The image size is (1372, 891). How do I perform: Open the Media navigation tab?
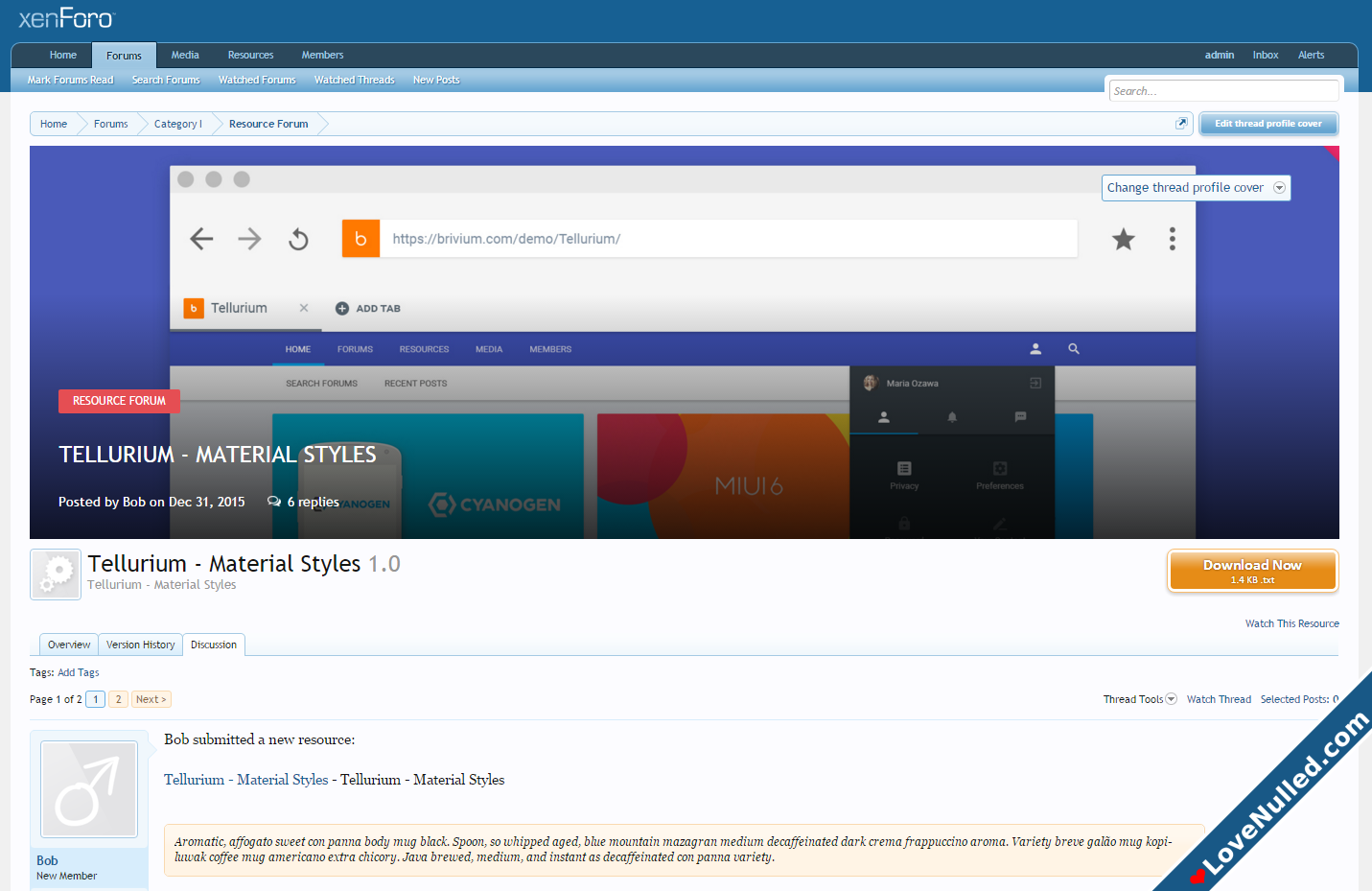click(x=185, y=55)
